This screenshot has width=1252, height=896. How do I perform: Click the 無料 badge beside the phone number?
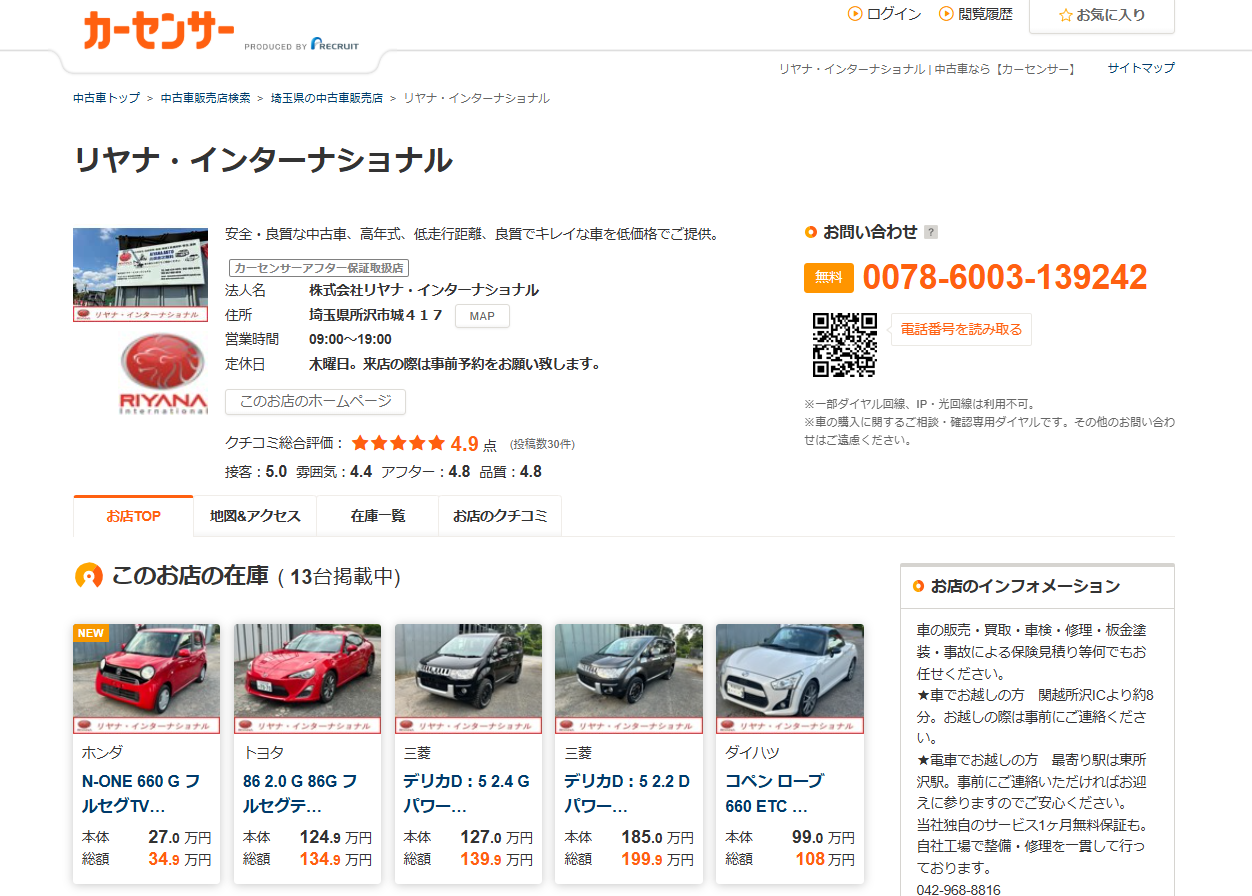(829, 278)
